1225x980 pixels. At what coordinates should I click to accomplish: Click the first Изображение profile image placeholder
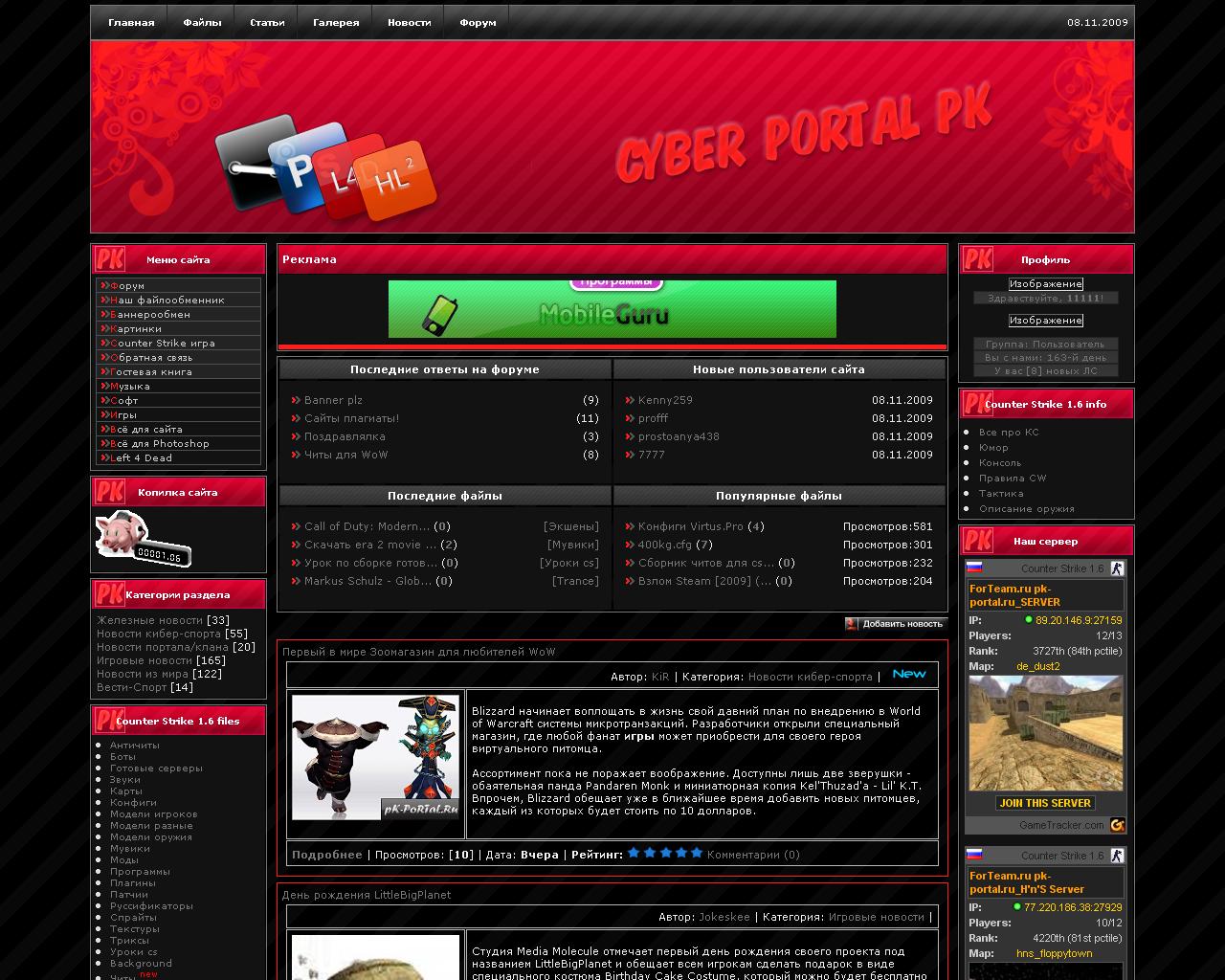(1046, 284)
